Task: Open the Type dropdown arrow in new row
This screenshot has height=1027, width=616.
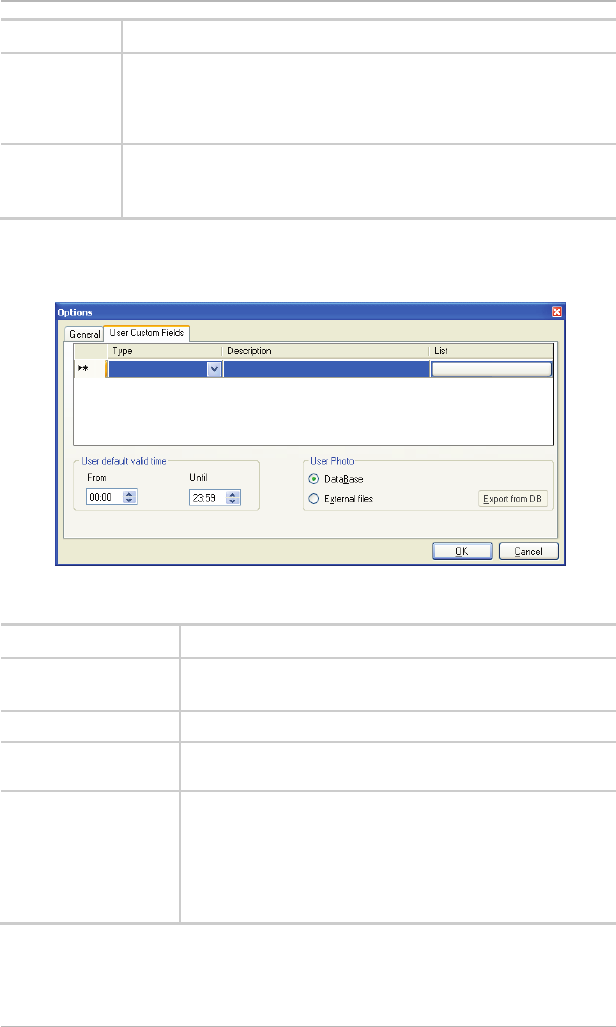Action: click(214, 369)
